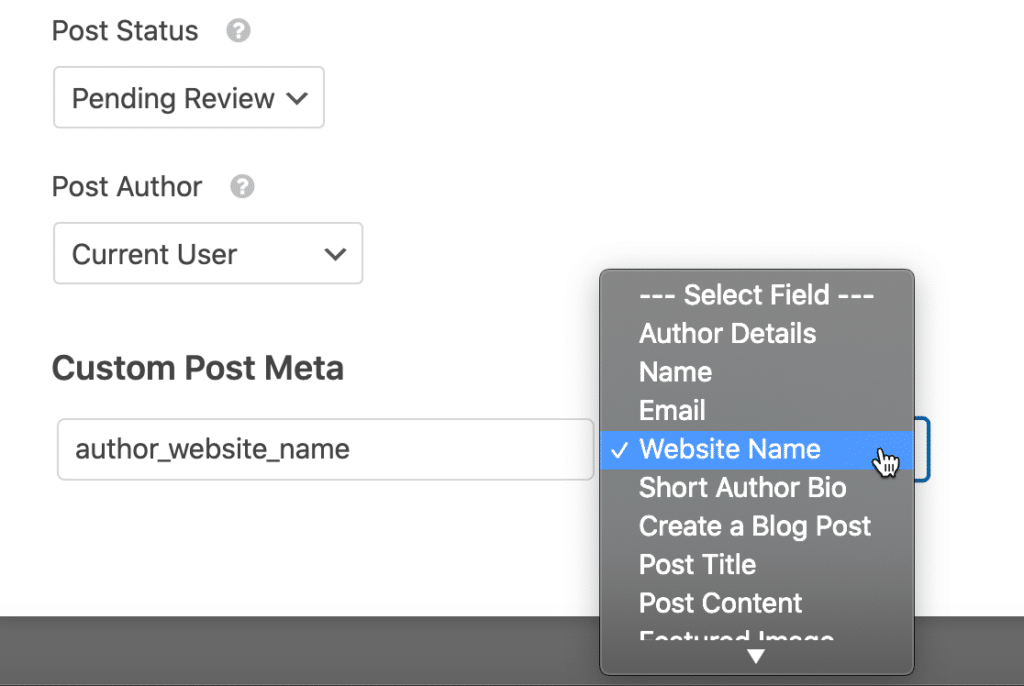Choose 'Name' in the field menu
Screen dimensions: 1024x686
675,372
